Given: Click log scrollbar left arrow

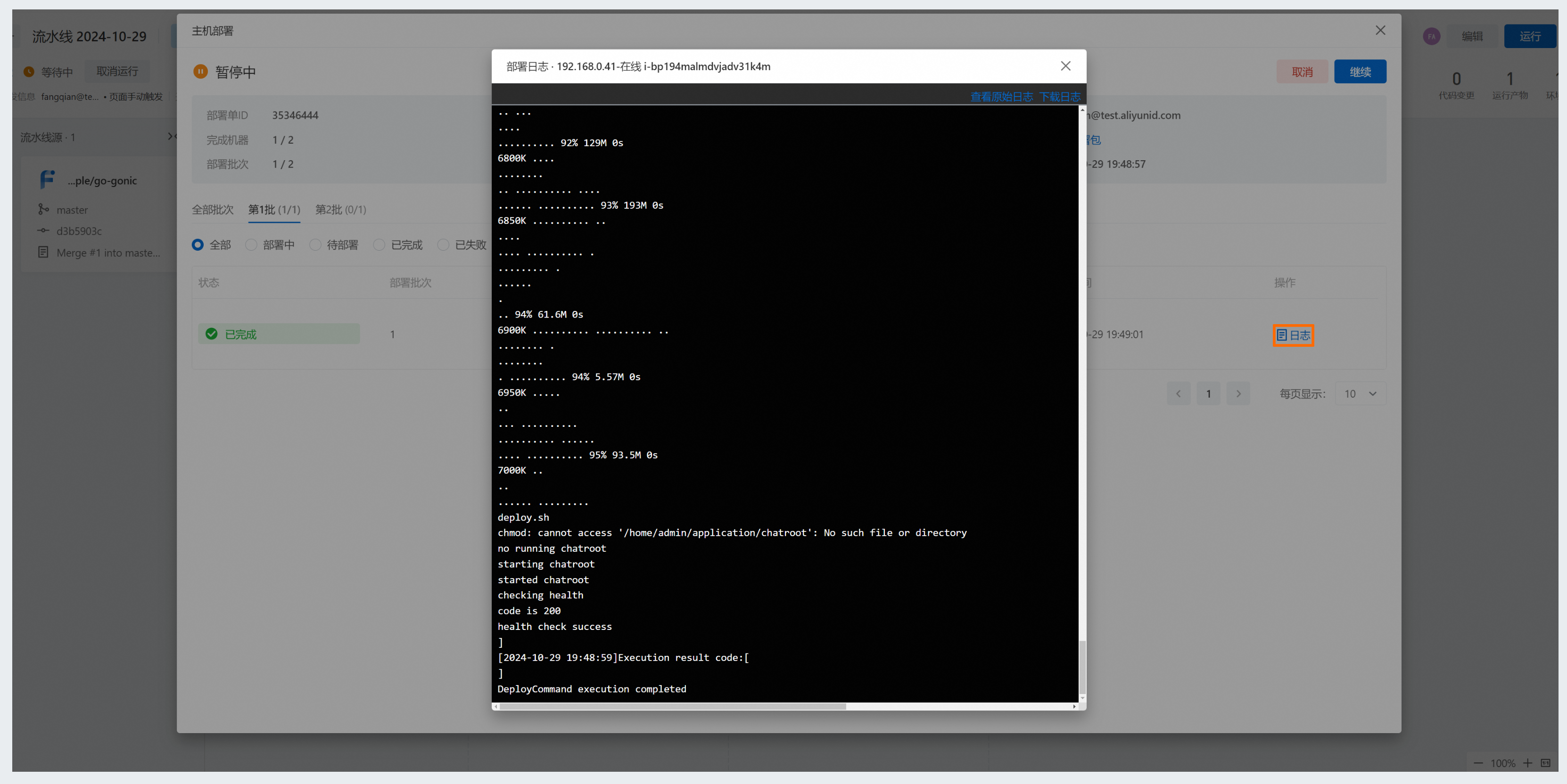Looking at the screenshot, I should (x=496, y=706).
